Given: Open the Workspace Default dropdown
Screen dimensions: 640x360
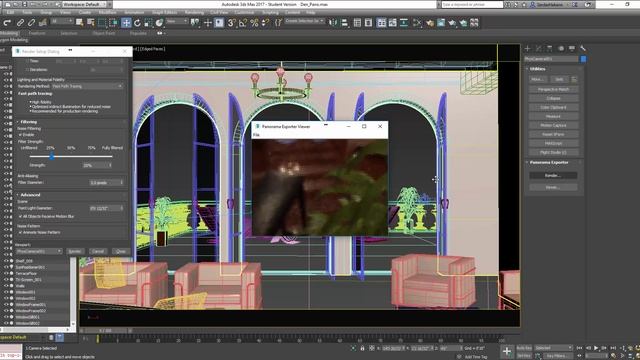Looking at the screenshot, I should (84, 4).
